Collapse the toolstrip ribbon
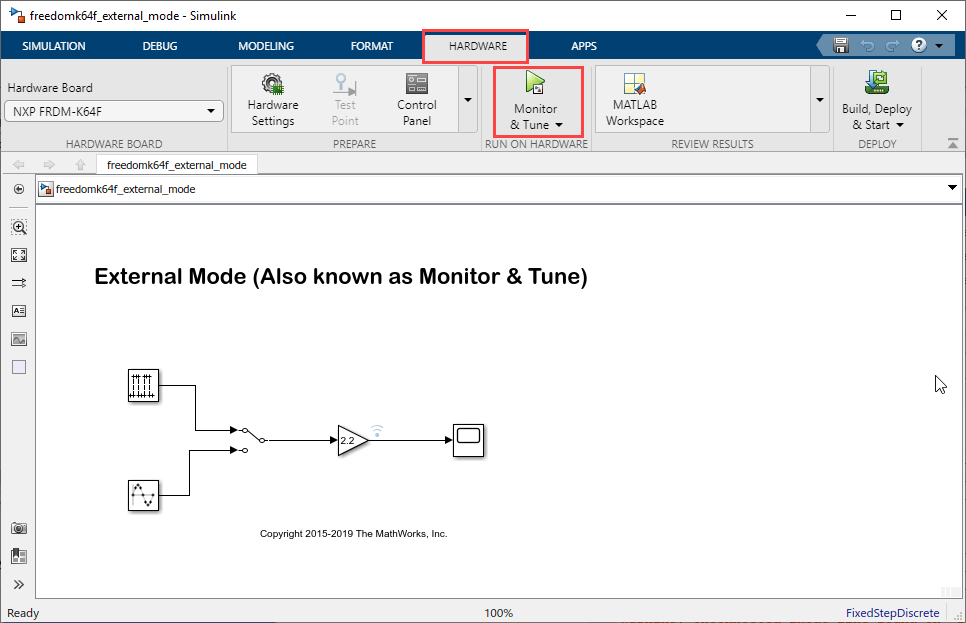 [x=951, y=144]
